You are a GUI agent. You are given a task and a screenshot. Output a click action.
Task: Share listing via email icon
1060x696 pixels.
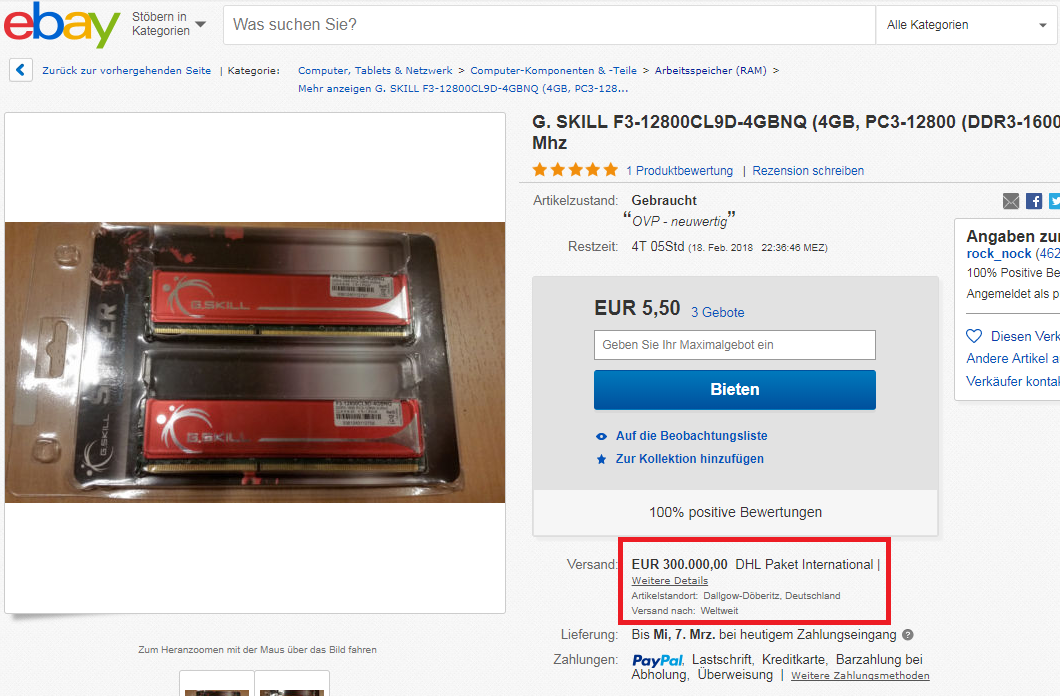1011,201
